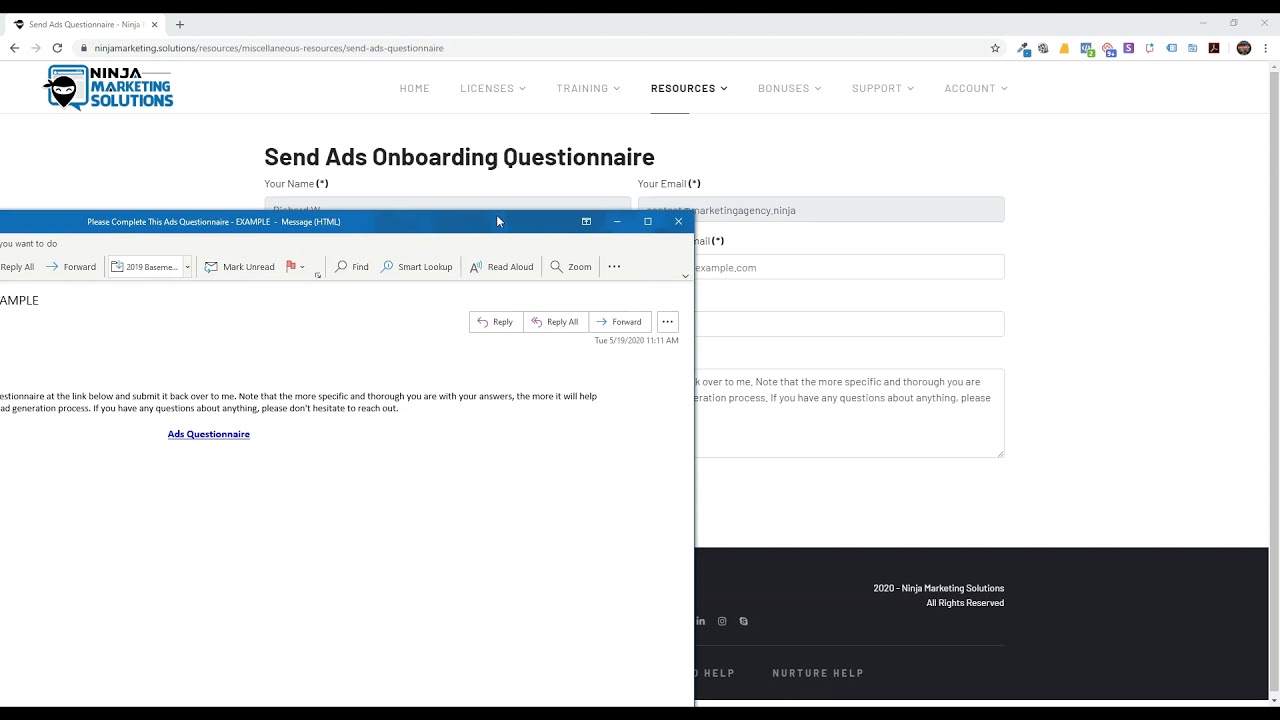This screenshot has width=1280, height=720.
Task: Click the Chrome address bar URL
Action: pyautogui.click(x=269, y=48)
